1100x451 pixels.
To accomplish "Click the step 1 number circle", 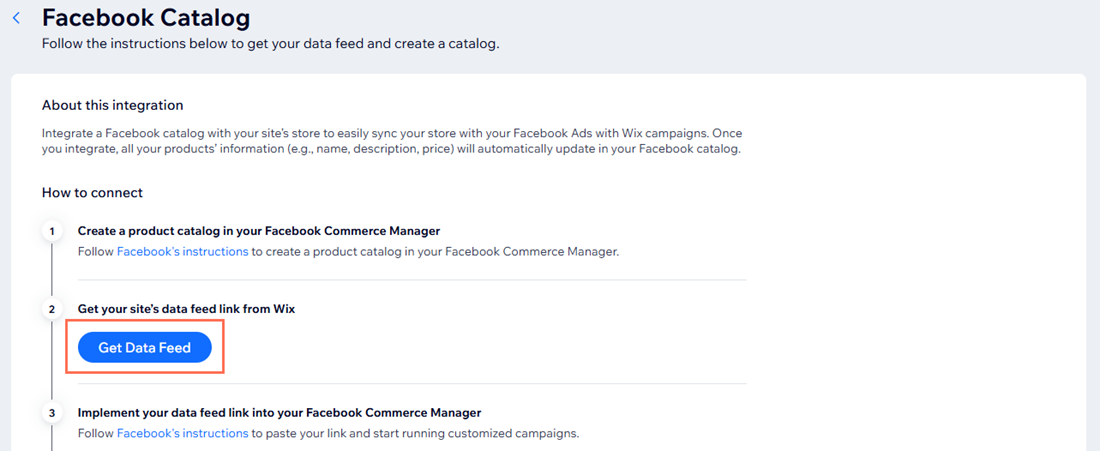I will tap(51, 231).
